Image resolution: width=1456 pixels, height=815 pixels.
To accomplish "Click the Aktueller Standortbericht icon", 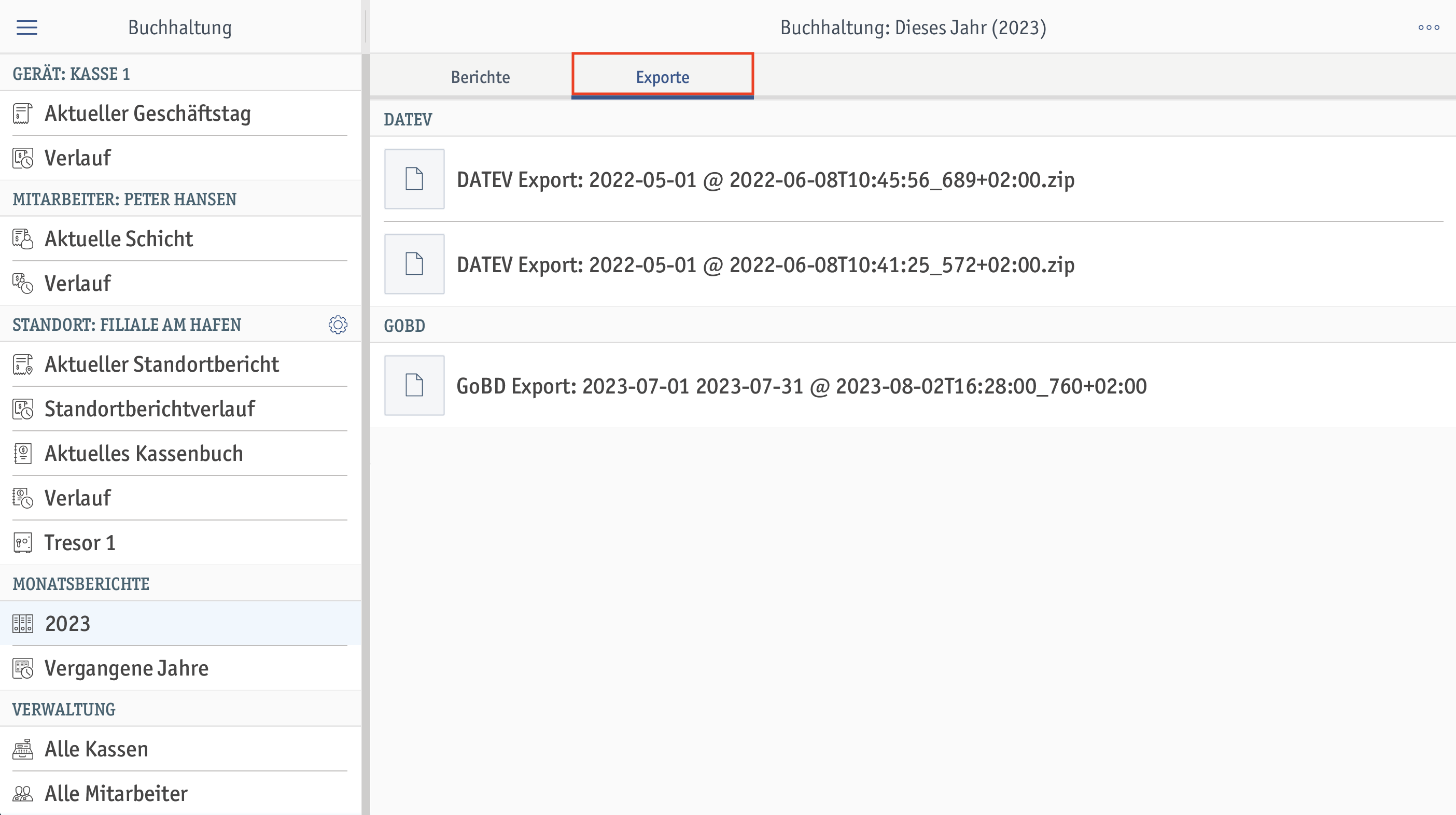I will pos(23,364).
